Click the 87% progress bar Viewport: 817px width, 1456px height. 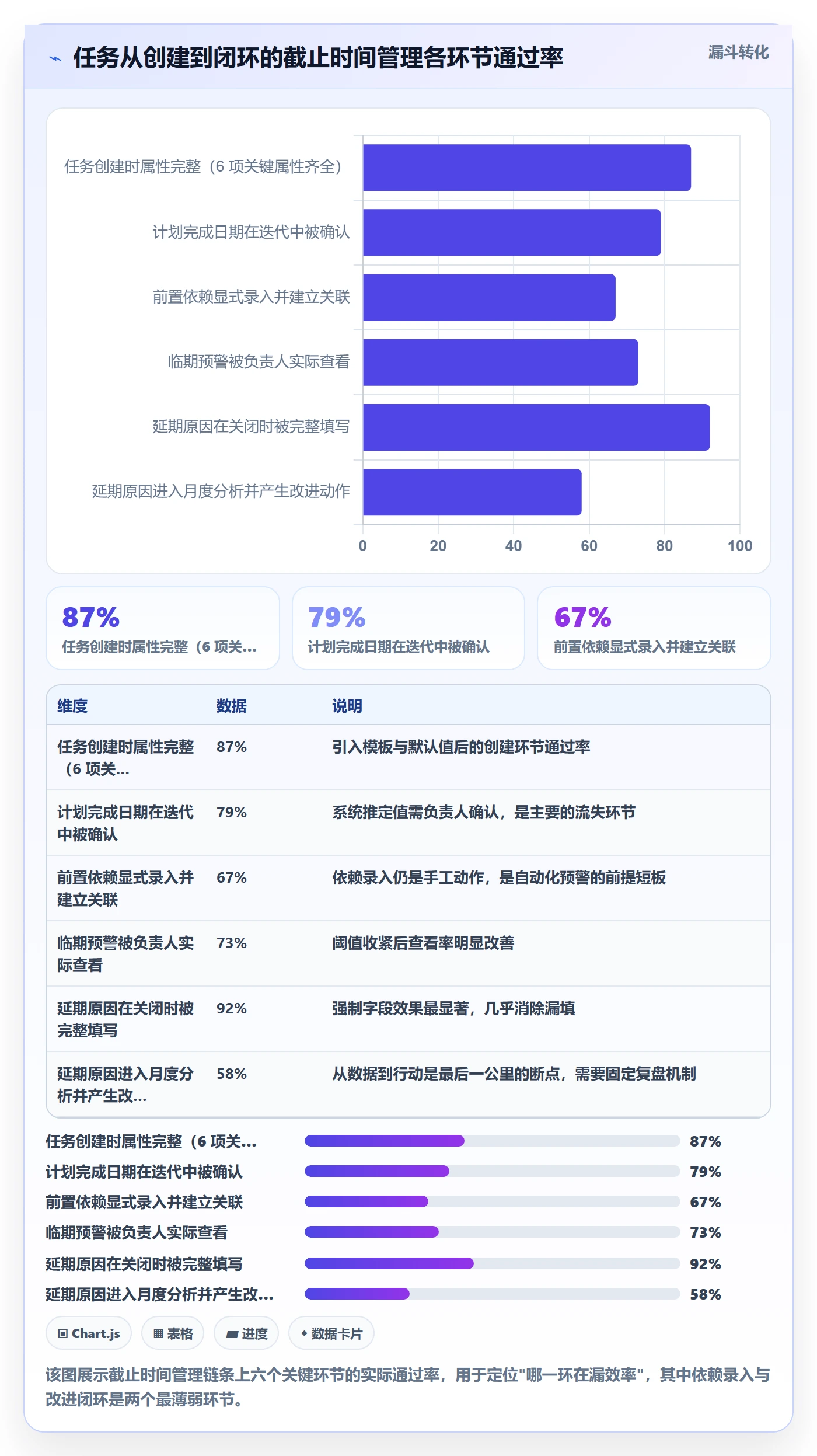493,1141
